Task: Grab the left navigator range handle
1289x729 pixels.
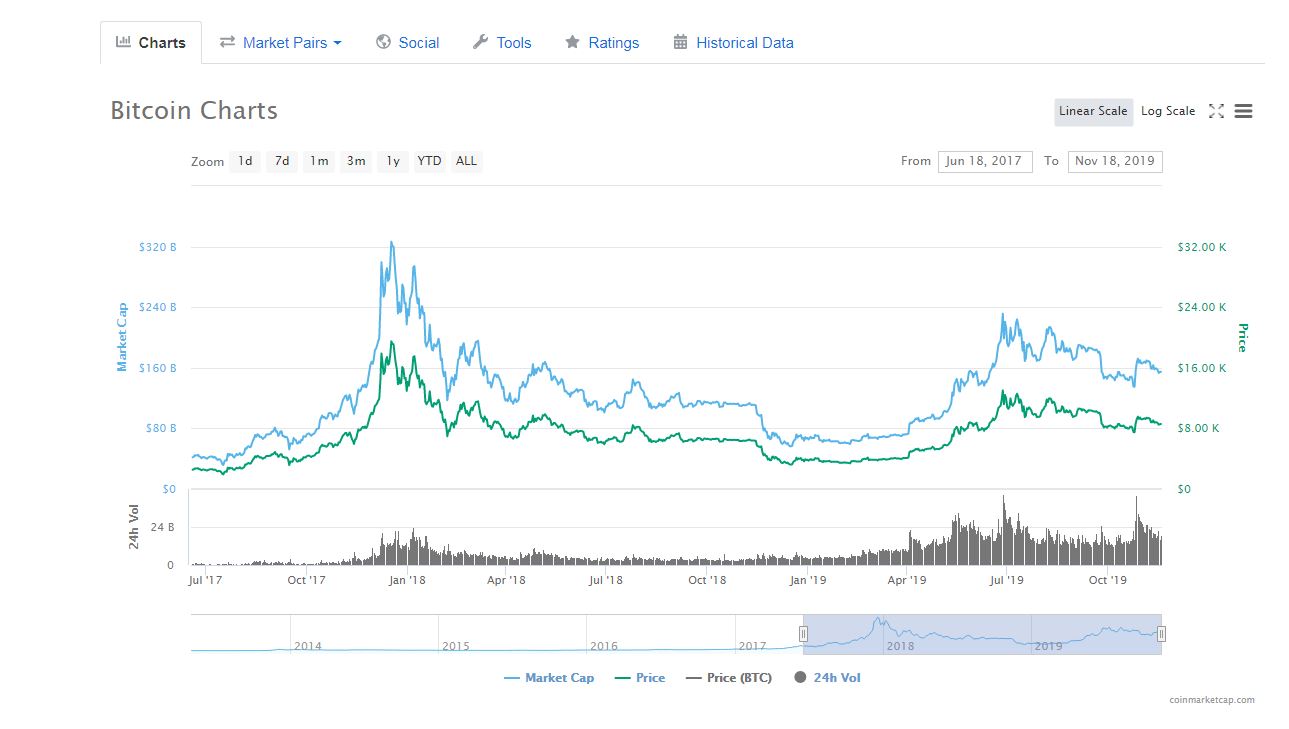Action: pos(803,634)
